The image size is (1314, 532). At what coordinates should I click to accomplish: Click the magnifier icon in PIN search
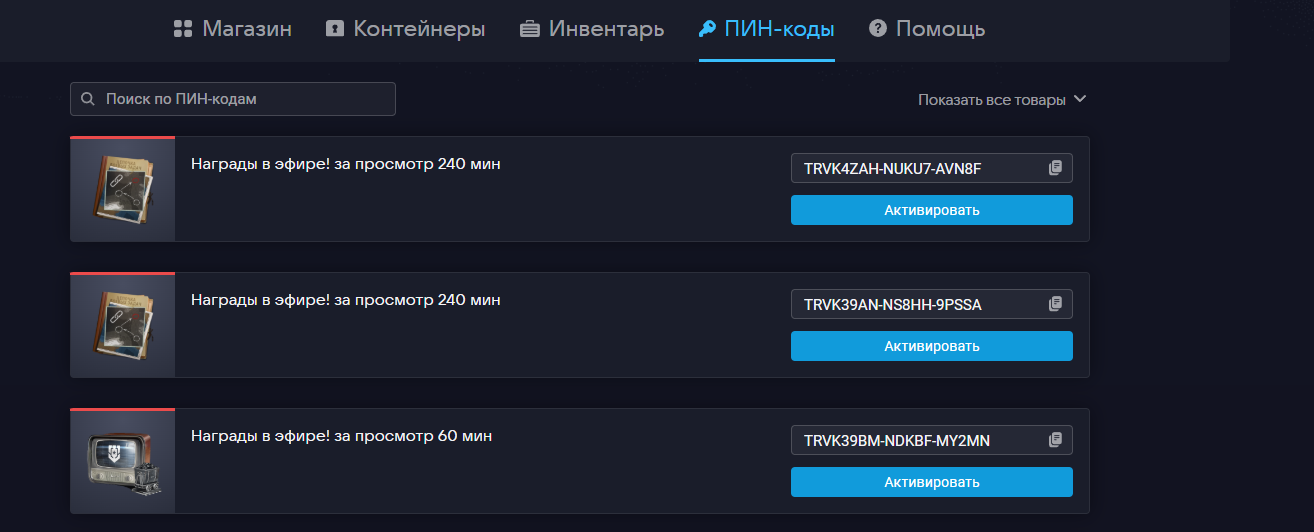tap(88, 99)
